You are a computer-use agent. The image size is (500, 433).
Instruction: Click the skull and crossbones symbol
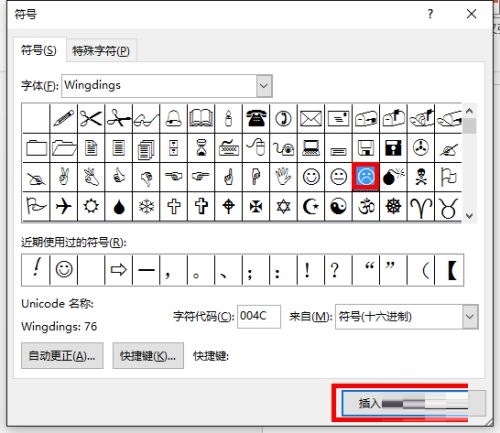421,177
